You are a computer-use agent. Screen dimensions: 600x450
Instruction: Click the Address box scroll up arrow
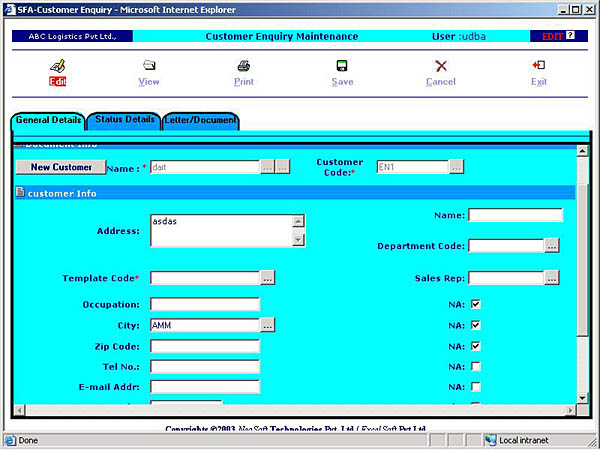click(x=298, y=221)
